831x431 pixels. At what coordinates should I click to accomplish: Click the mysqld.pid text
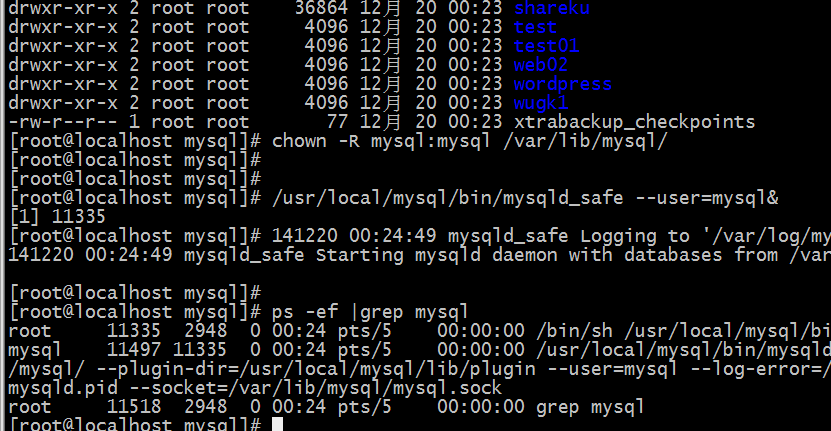click(x=63, y=388)
